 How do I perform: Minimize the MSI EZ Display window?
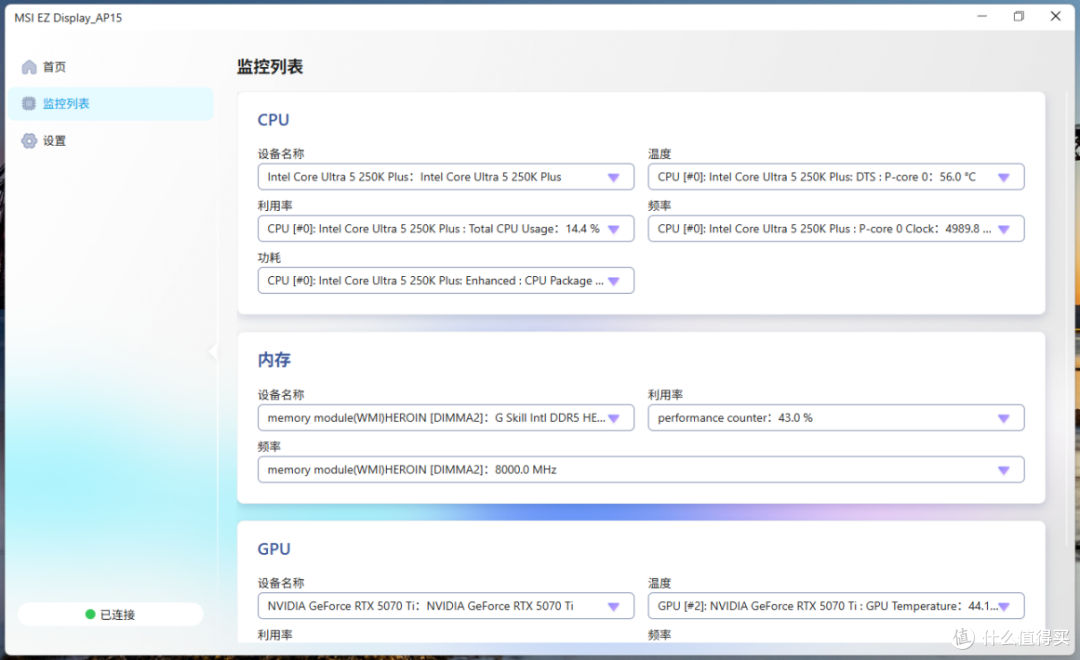pyautogui.click(x=982, y=16)
